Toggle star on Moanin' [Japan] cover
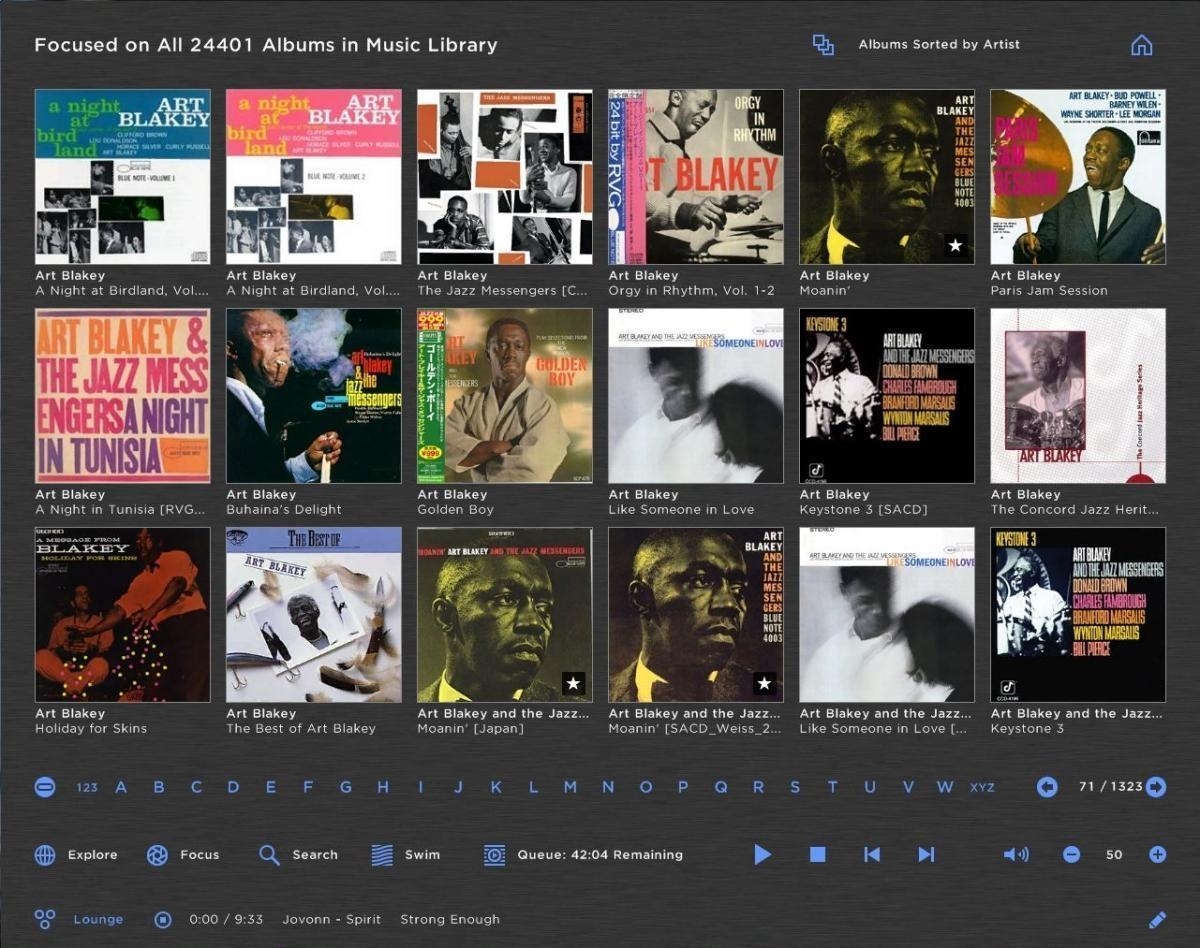Image resolution: width=1200 pixels, height=948 pixels. pos(573,684)
